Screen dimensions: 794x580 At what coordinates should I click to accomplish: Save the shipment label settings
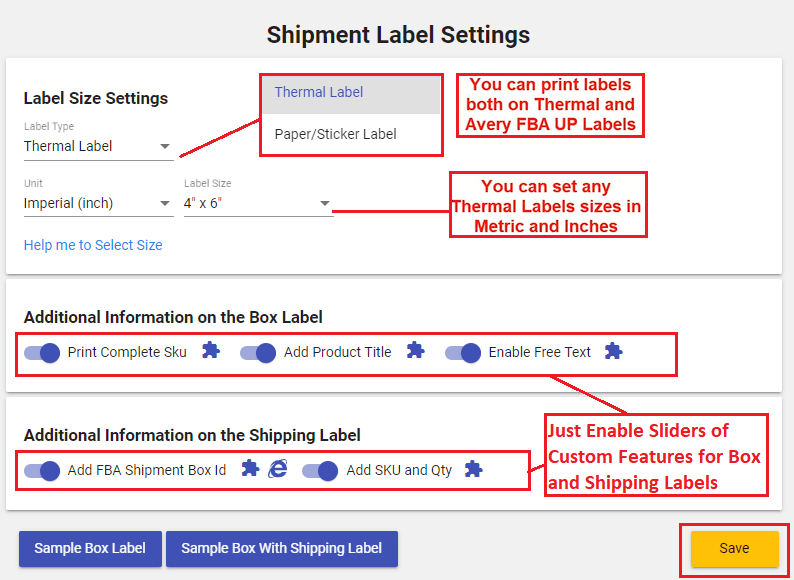pyautogui.click(x=734, y=549)
